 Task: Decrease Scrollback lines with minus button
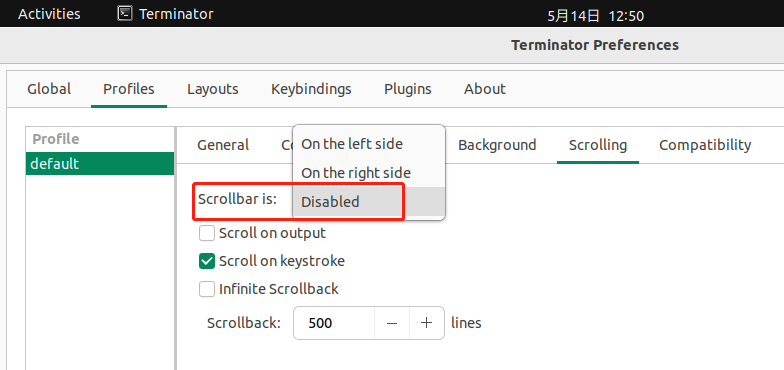click(392, 323)
